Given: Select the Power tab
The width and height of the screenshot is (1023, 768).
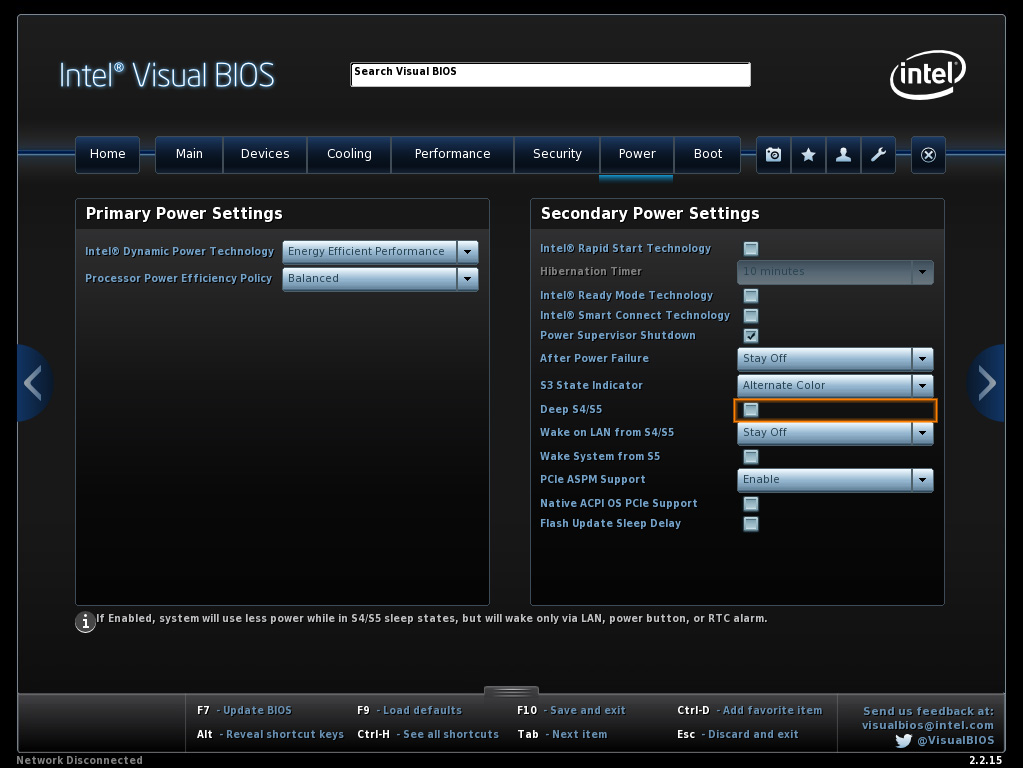Looking at the screenshot, I should 637,155.
